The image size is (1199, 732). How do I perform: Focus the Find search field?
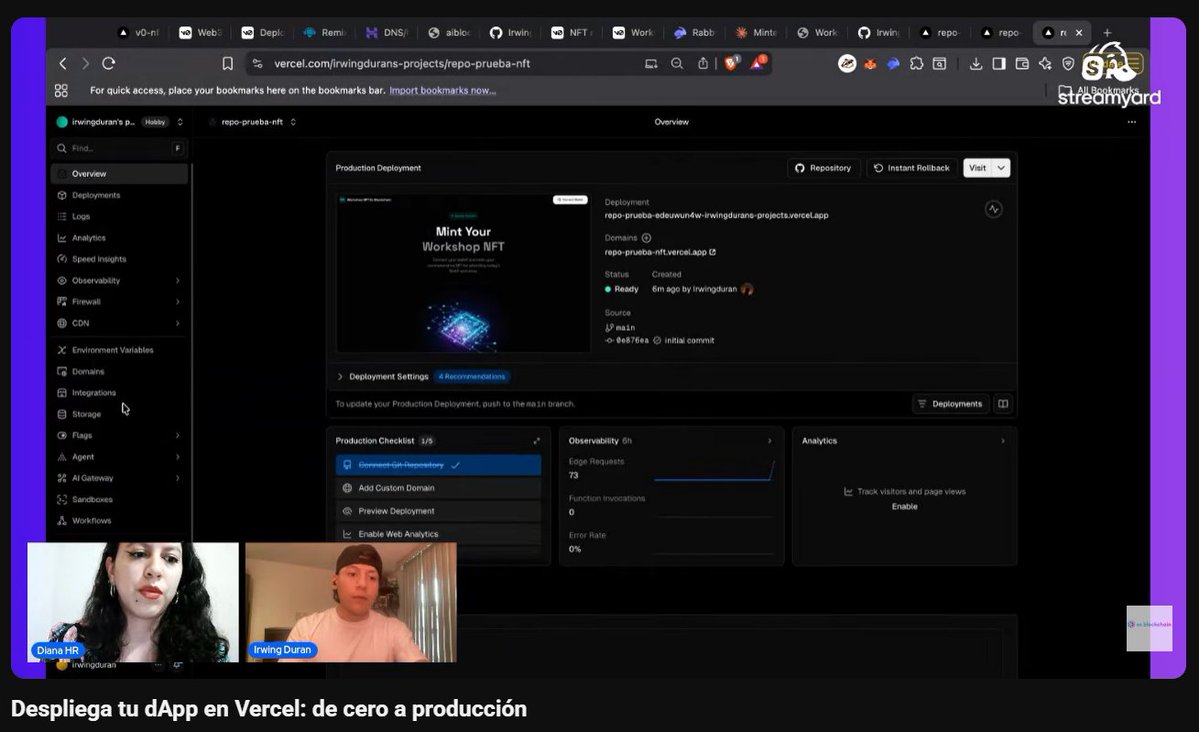tap(119, 148)
